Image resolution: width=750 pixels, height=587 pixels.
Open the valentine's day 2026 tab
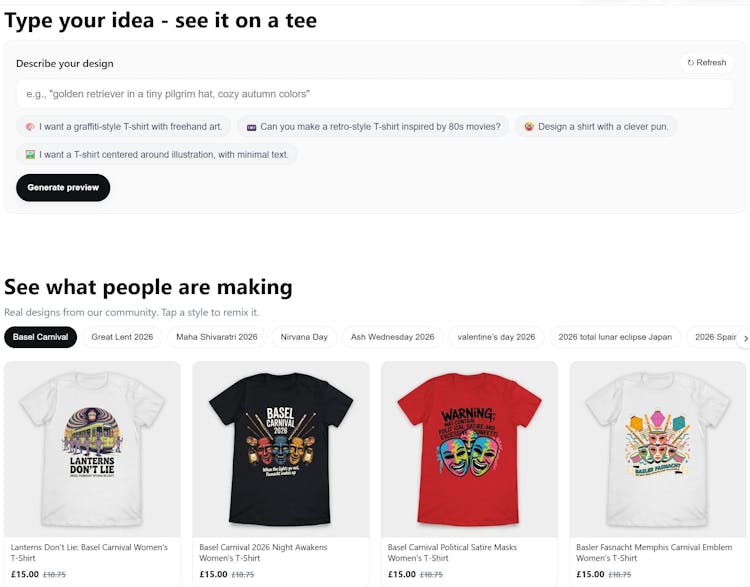496,337
